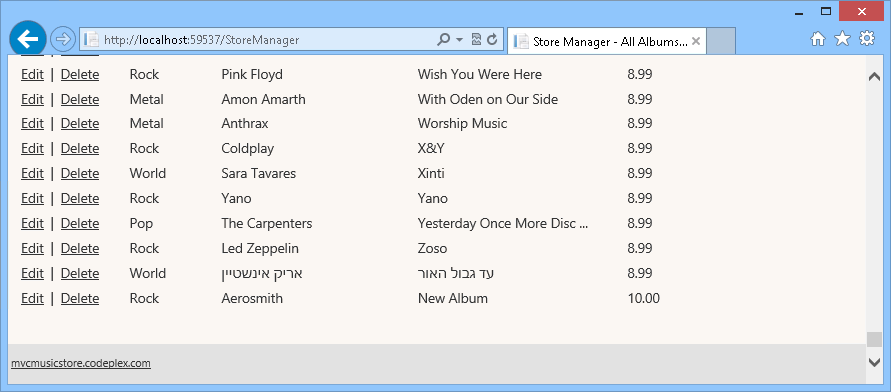Open the address bar dropdown arrow
This screenshot has width=891, height=392.
point(460,40)
